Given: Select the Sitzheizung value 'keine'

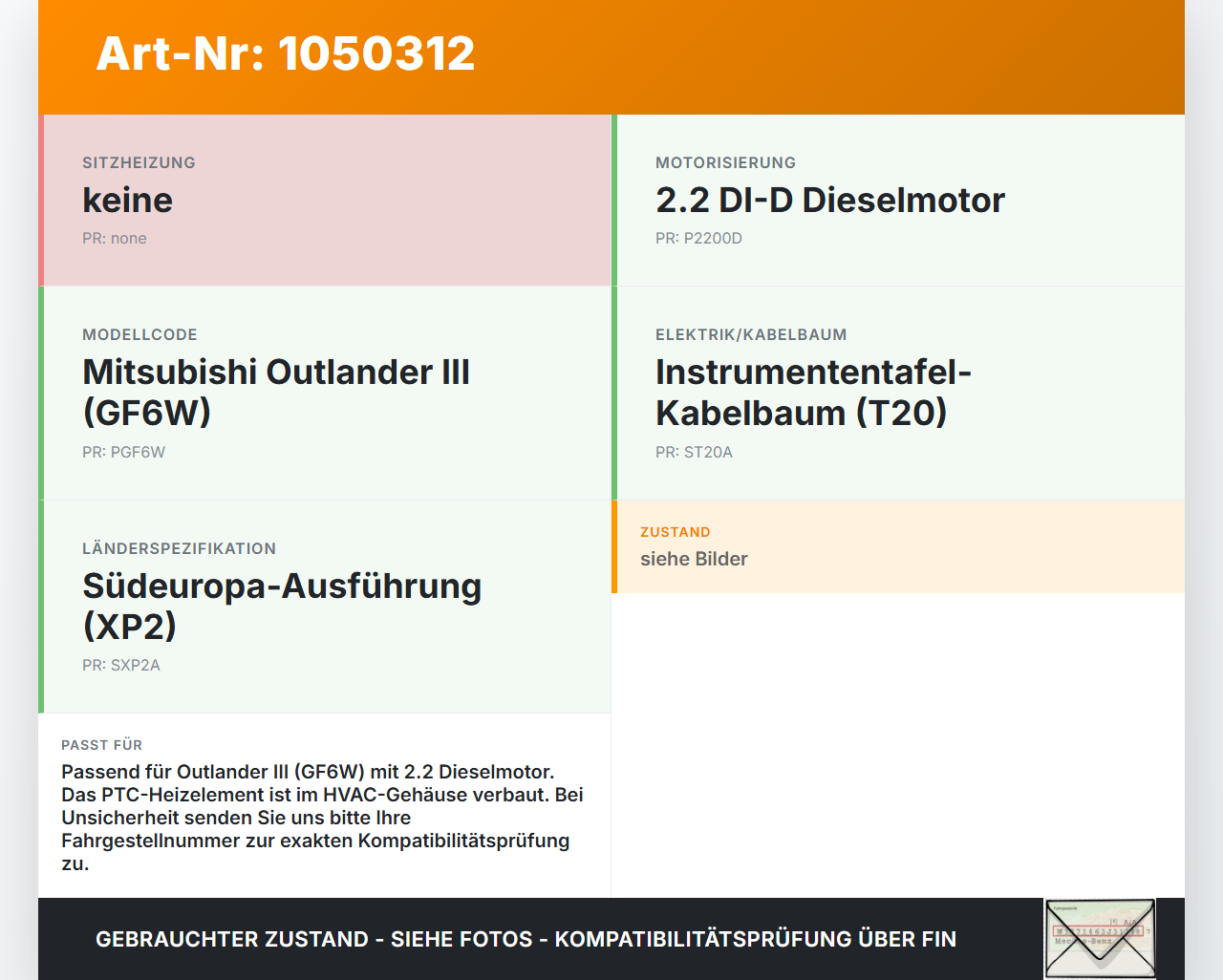Looking at the screenshot, I should pyautogui.click(x=127, y=200).
